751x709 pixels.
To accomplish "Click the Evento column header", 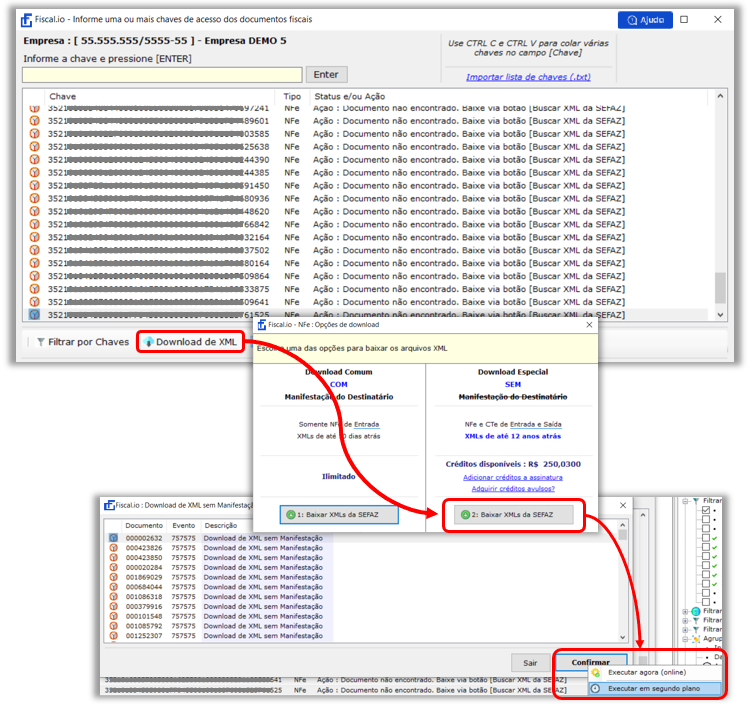I will tap(183, 526).
